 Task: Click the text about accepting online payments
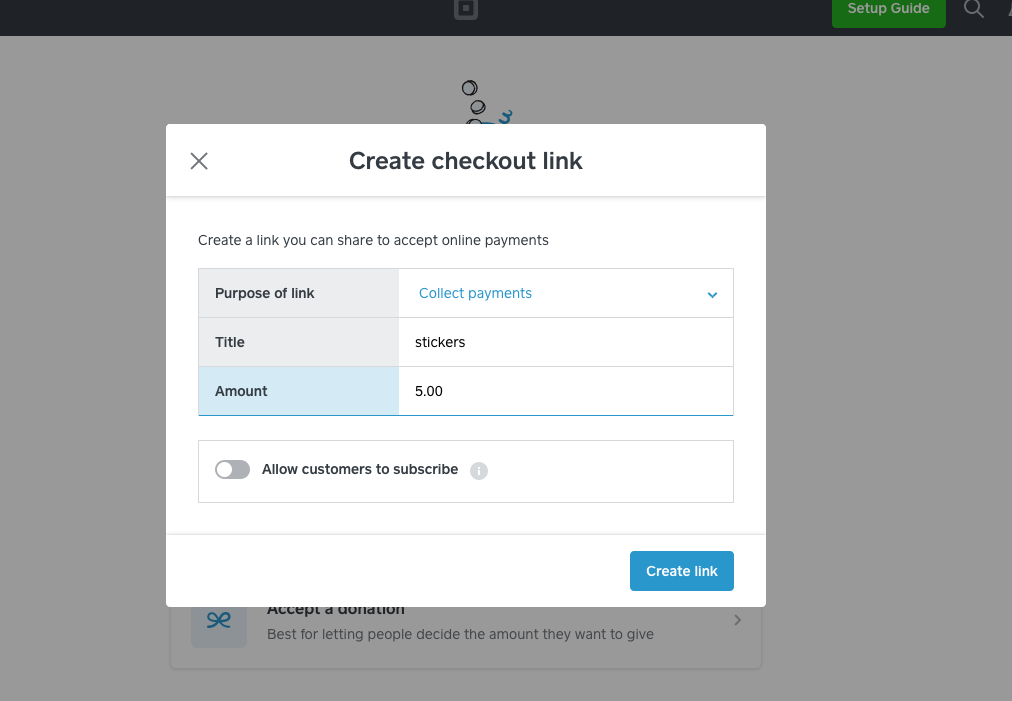coord(373,240)
